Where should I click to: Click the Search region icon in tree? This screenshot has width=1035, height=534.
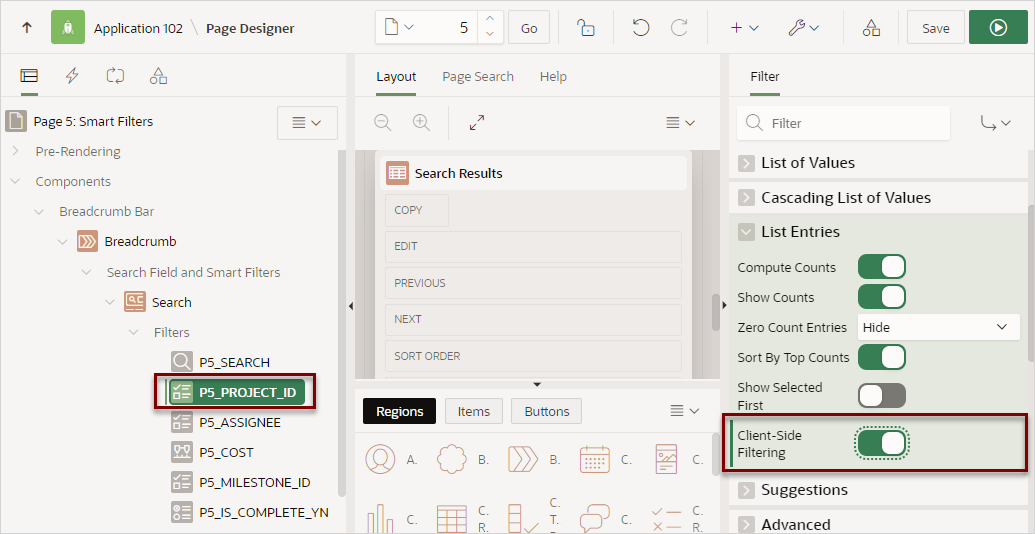pos(135,302)
